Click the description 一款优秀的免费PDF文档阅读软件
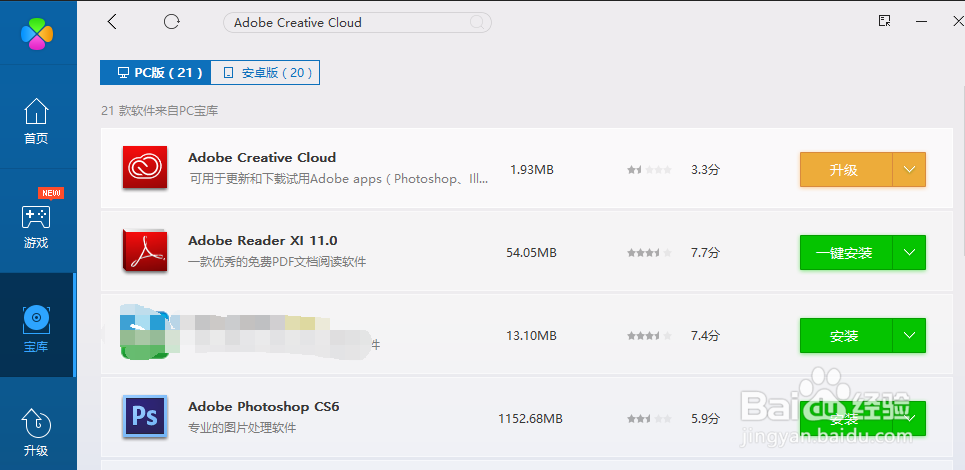 277,262
